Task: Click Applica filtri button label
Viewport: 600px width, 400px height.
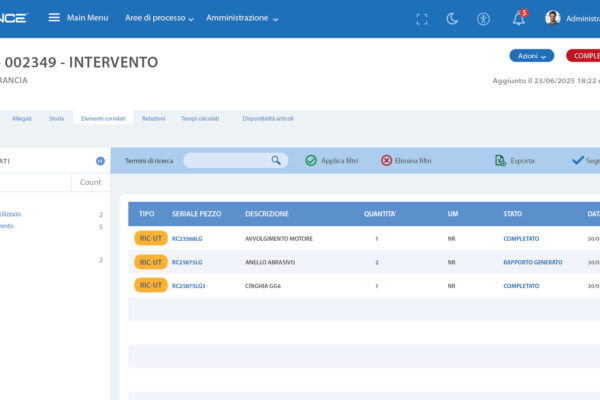Action: pos(340,161)
